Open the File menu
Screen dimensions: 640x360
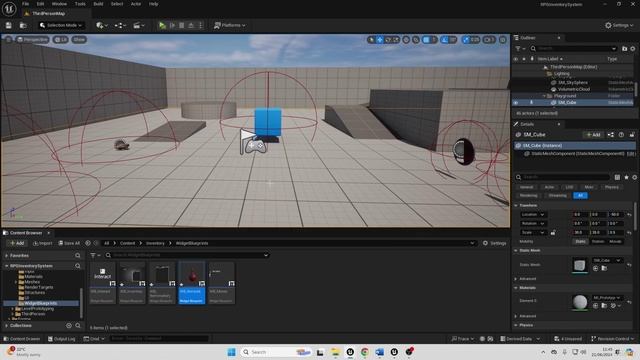tap(25, 4)
